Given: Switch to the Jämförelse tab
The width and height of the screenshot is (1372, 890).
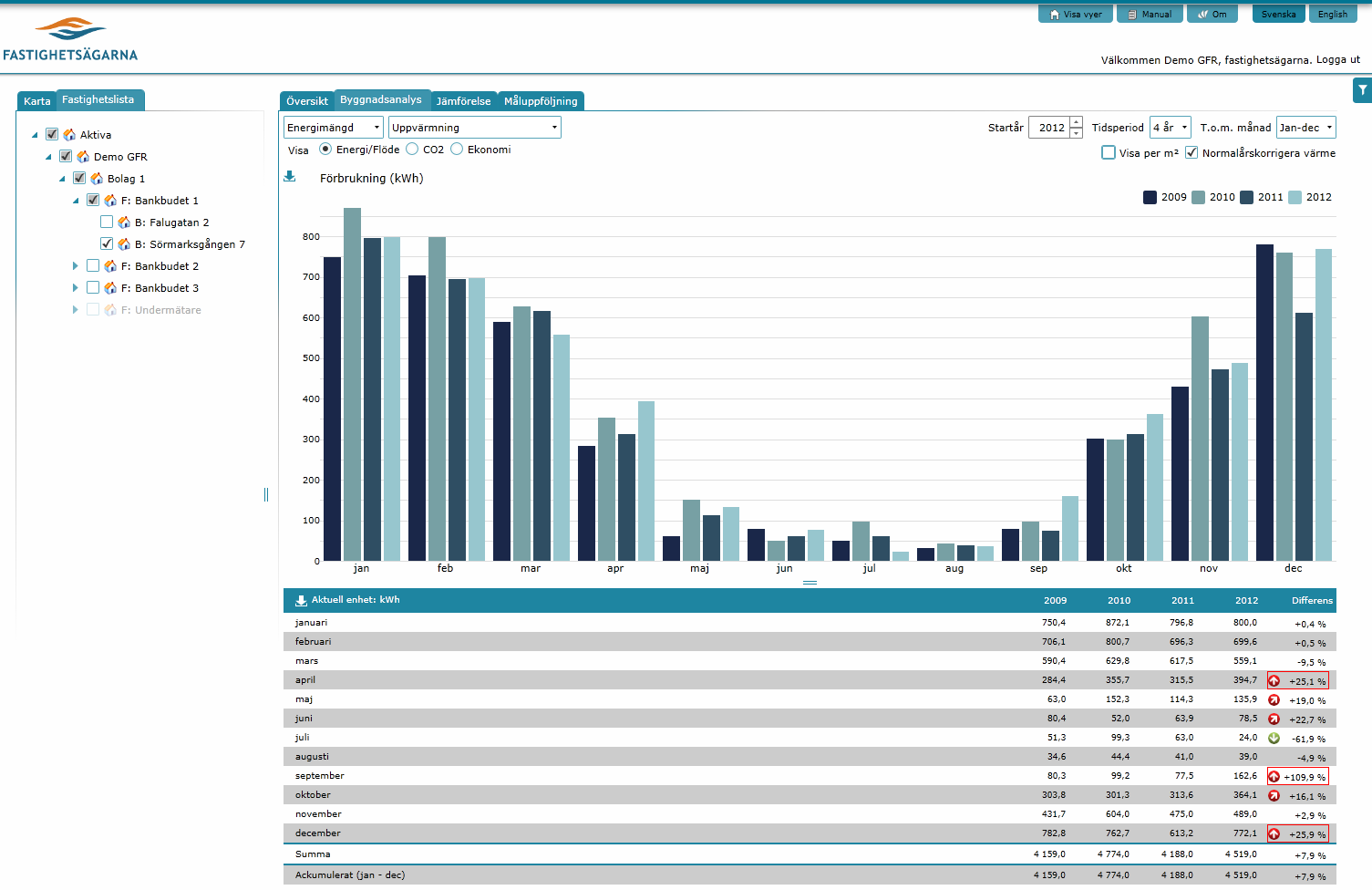Looking at the screenshot, I should [x=464, y=101].
